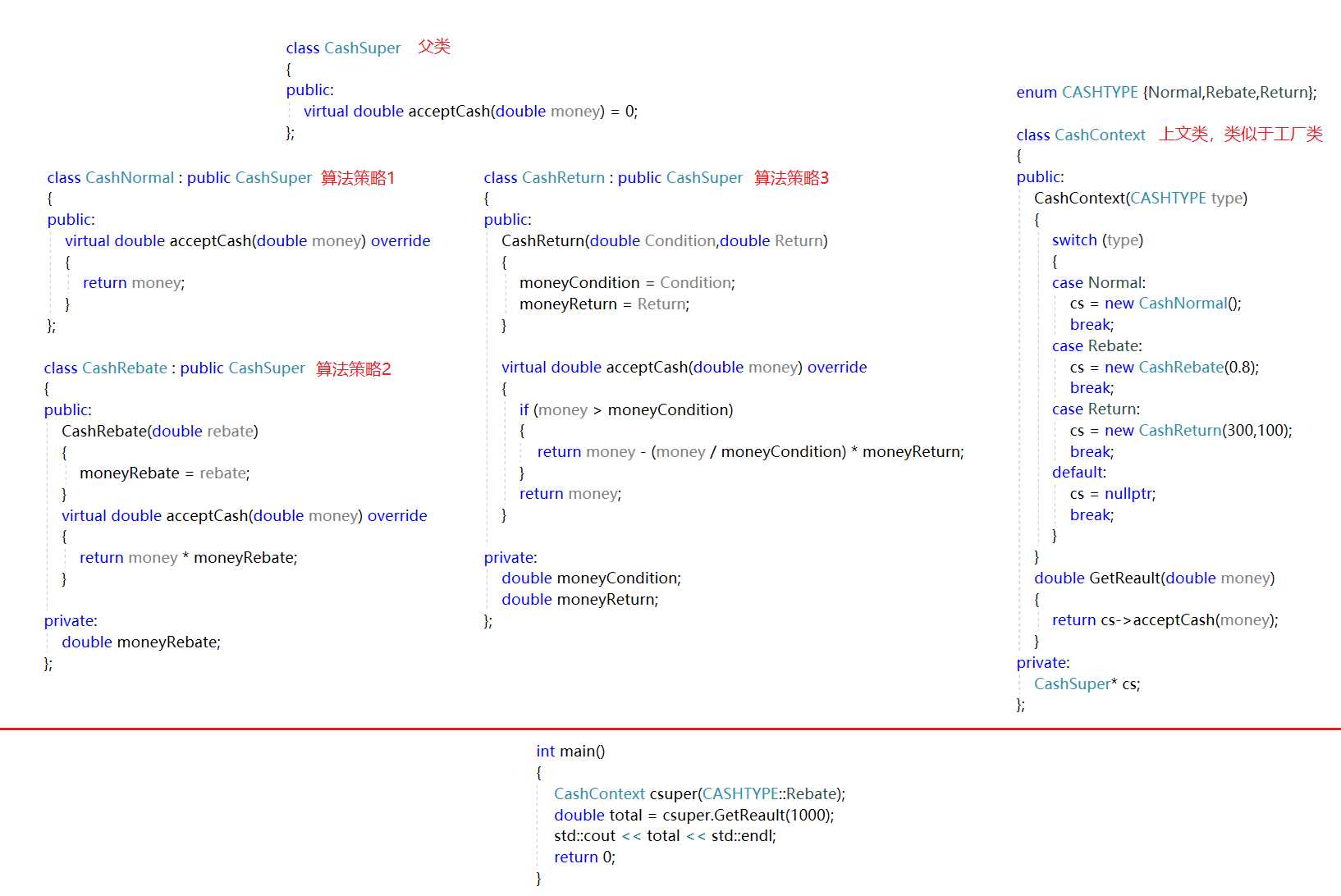The width and height of the screenshot is (1341, 896).
Task: Click the red '父类' annotation label
Action: pos(434,47)
